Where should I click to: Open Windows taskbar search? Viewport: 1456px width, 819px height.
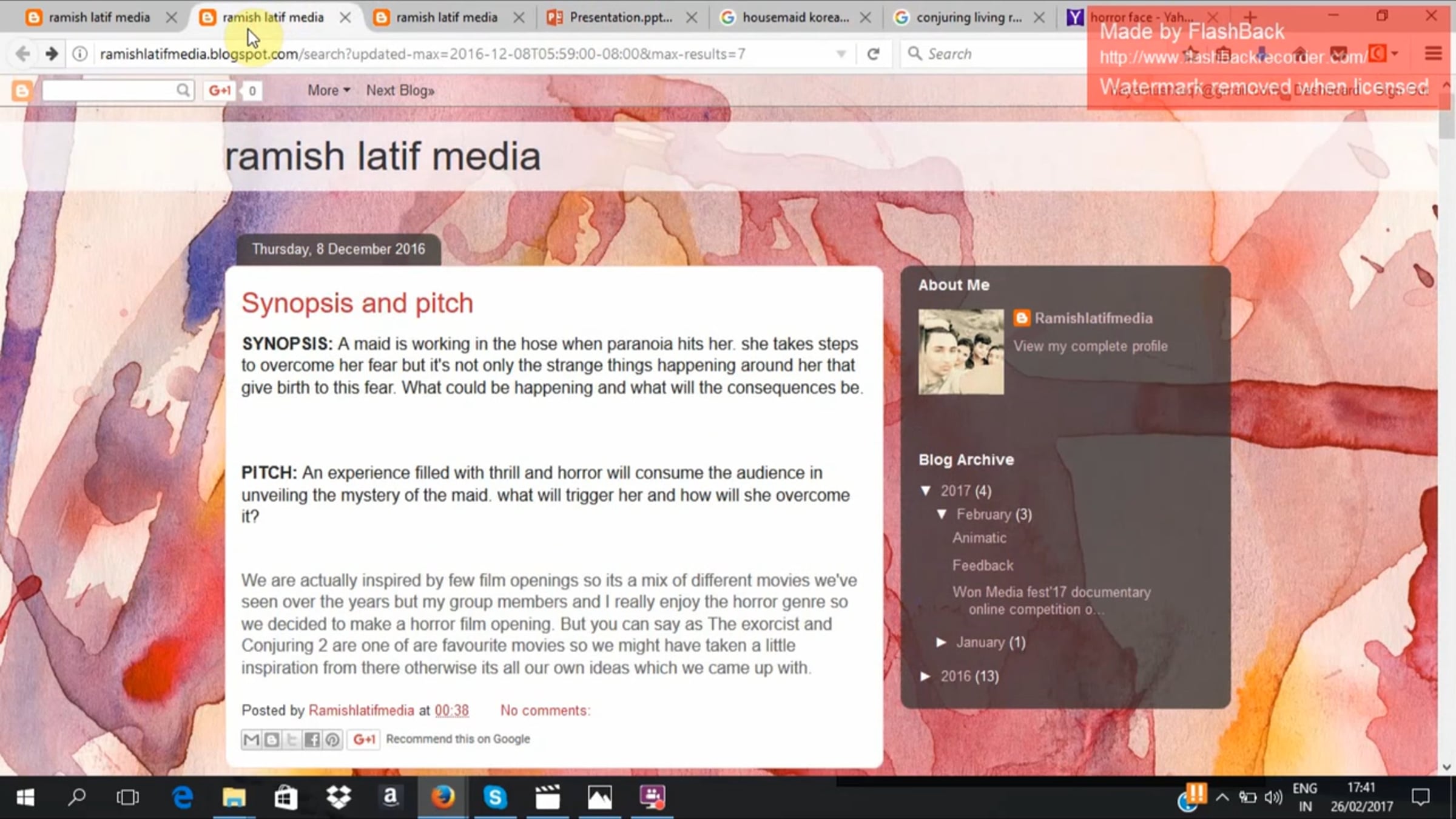(76, 797)
